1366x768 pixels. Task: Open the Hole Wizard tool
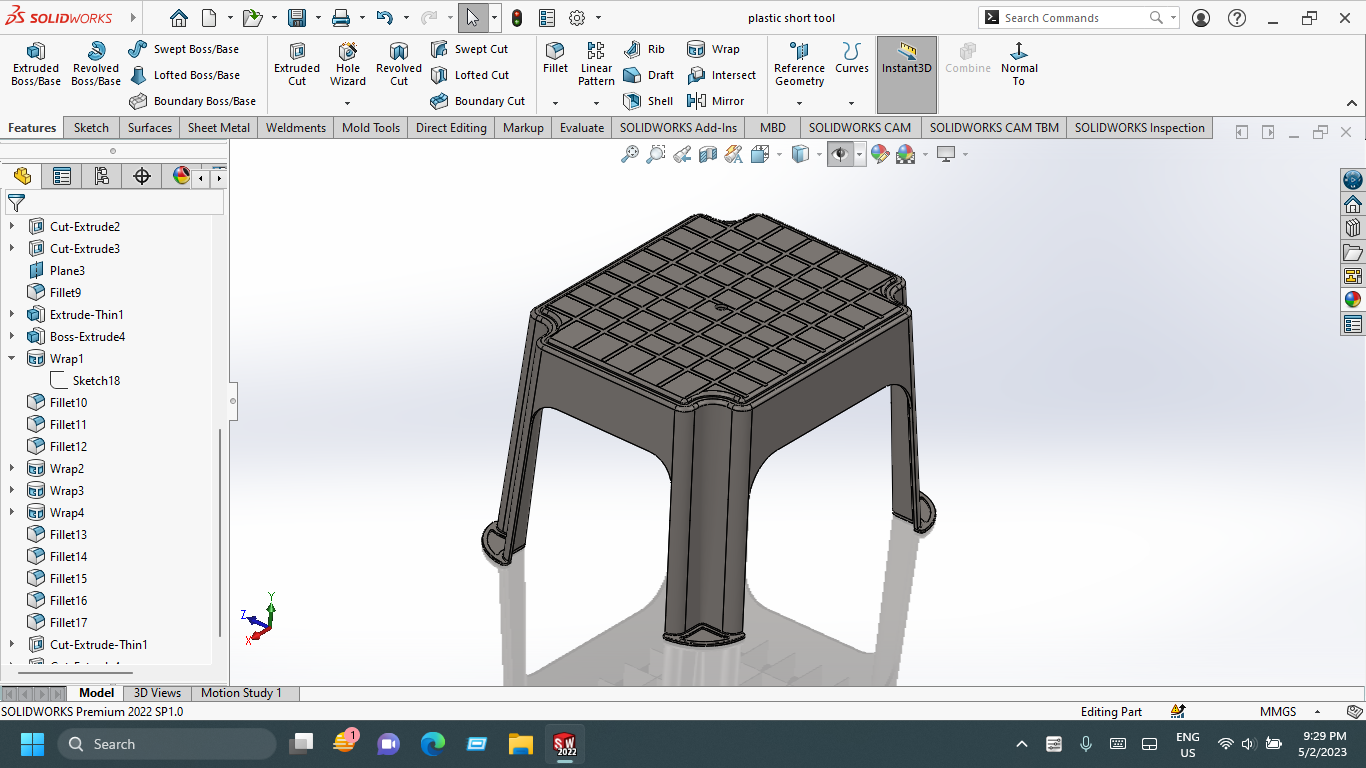coord(348,65)
